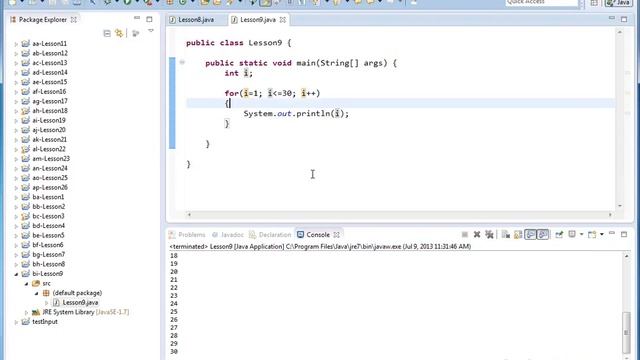
Task: Toggle Link with Editor in Package Explorer
Action: tap(119, 33)
